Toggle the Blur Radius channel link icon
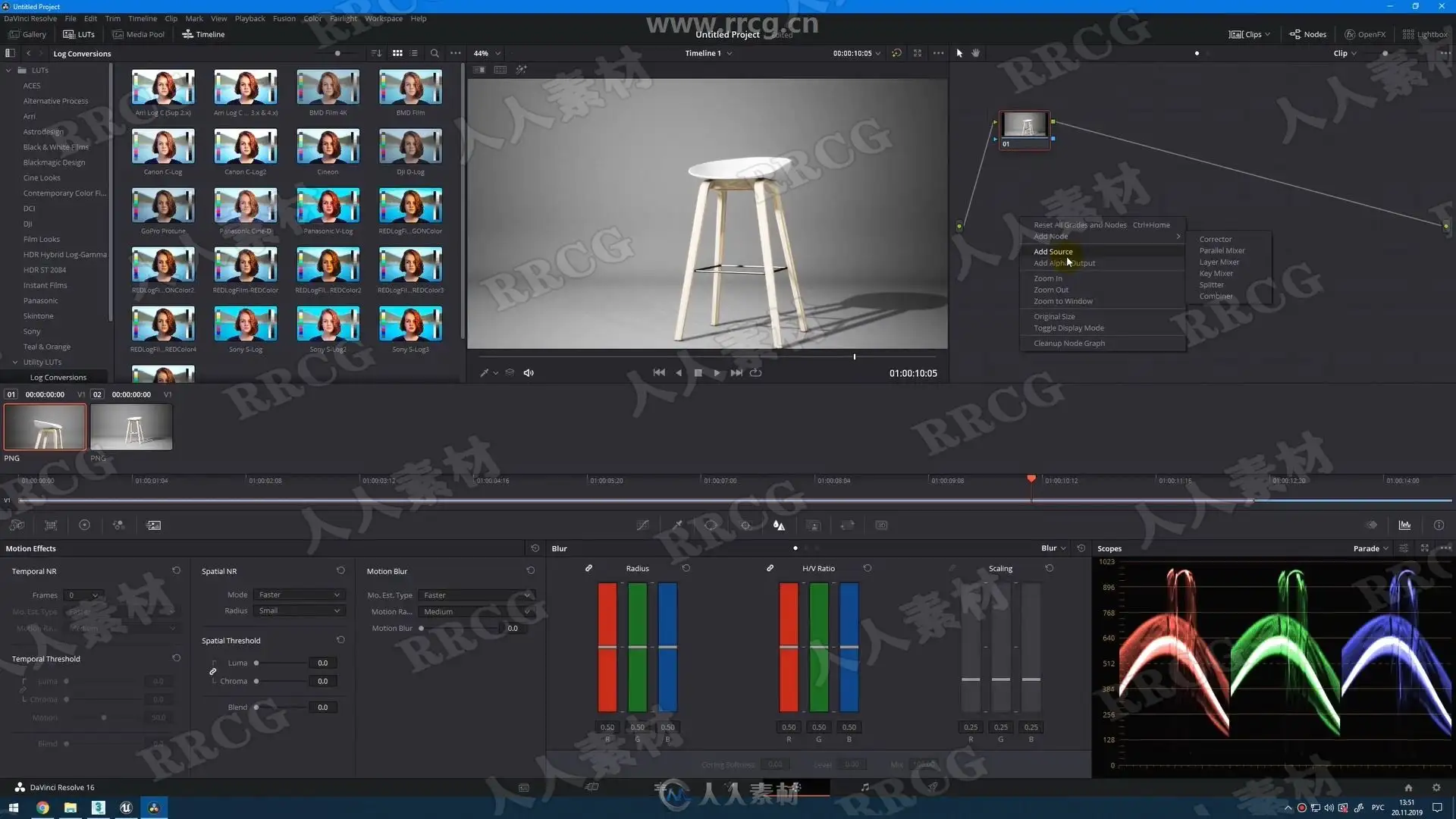This screenshot has width=1456, height=819. pos(588,568)
